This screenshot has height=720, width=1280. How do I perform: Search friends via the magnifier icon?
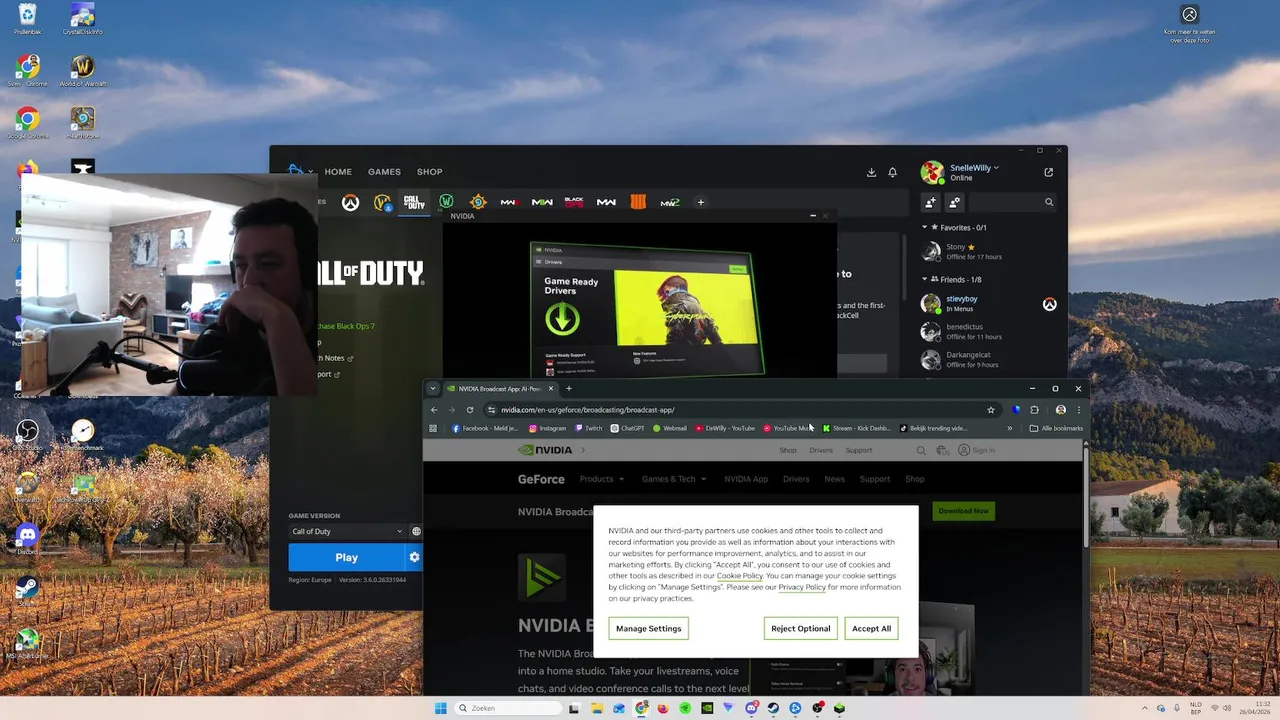pos(1049,202)
